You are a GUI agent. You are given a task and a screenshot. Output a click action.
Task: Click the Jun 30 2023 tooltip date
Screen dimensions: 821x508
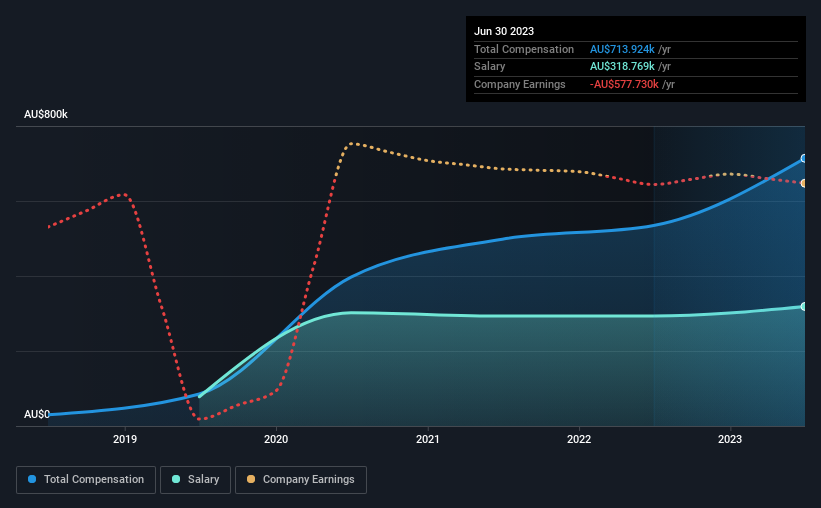click(504, 31)
